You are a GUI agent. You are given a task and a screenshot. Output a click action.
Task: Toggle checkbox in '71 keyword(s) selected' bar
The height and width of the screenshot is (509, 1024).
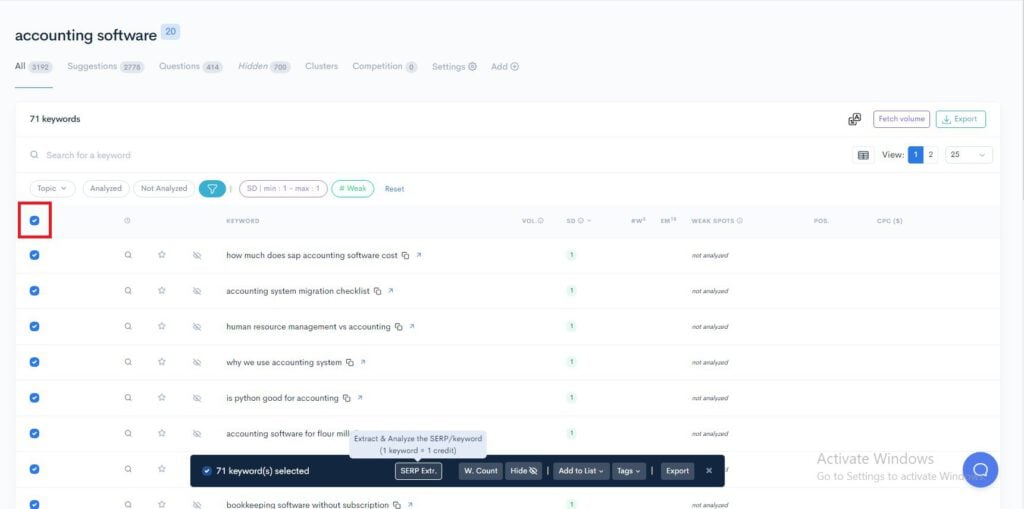[207, 470]
